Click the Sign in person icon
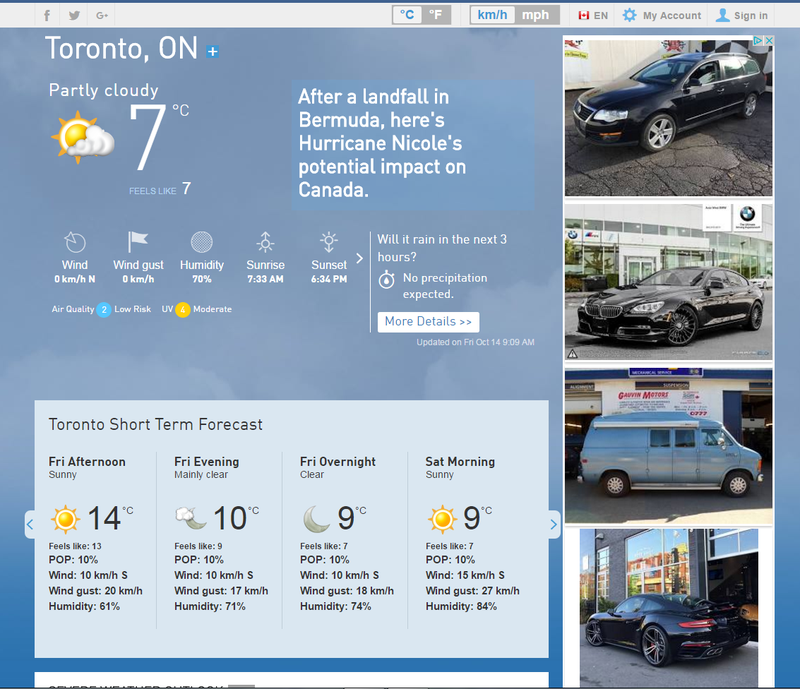Viewport: 800px width, 689px height. pos(722,15)
